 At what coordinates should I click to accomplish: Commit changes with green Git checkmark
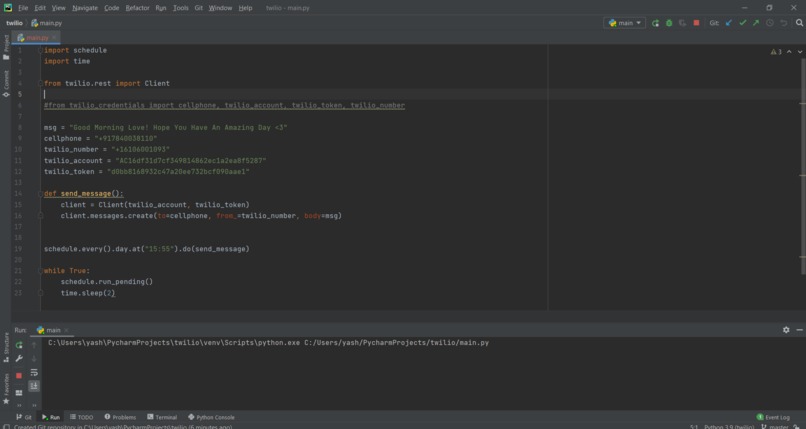tap(742, 23)
